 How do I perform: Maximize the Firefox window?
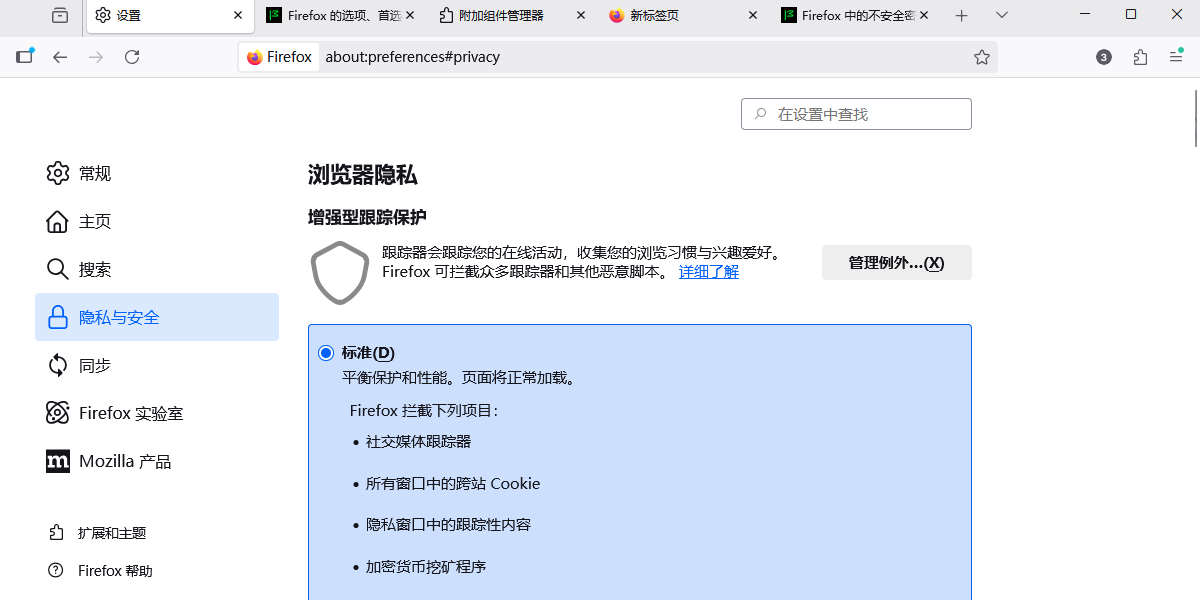tap(1131, 14)
